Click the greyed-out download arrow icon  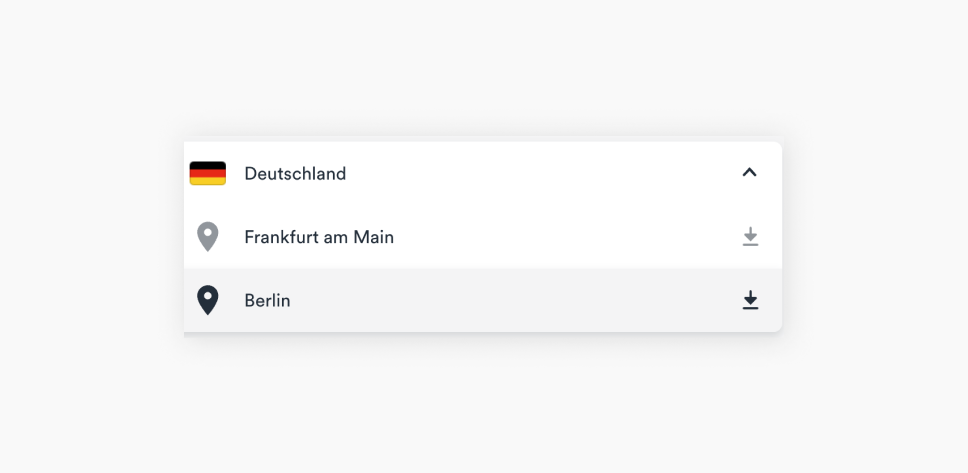pyautogui.click(x=750, y=236)
